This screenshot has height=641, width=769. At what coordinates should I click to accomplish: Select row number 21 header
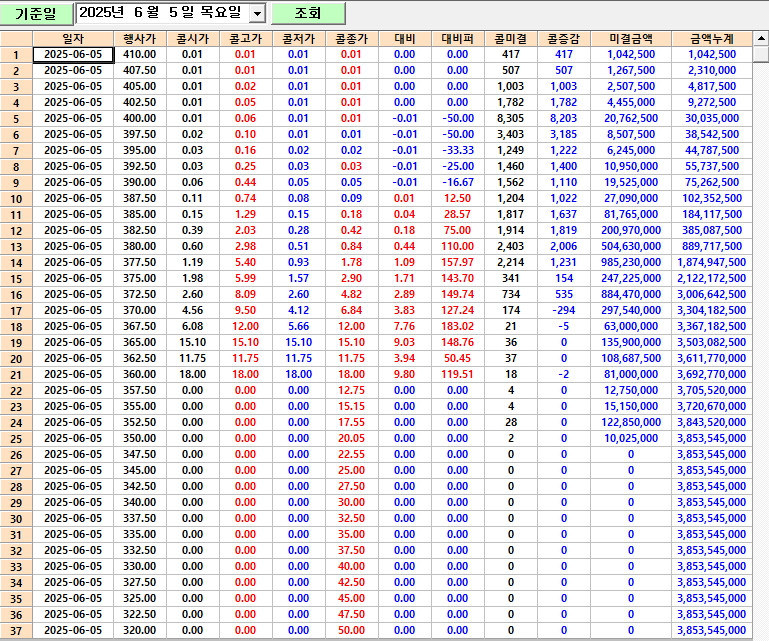[x=16, y=374]
